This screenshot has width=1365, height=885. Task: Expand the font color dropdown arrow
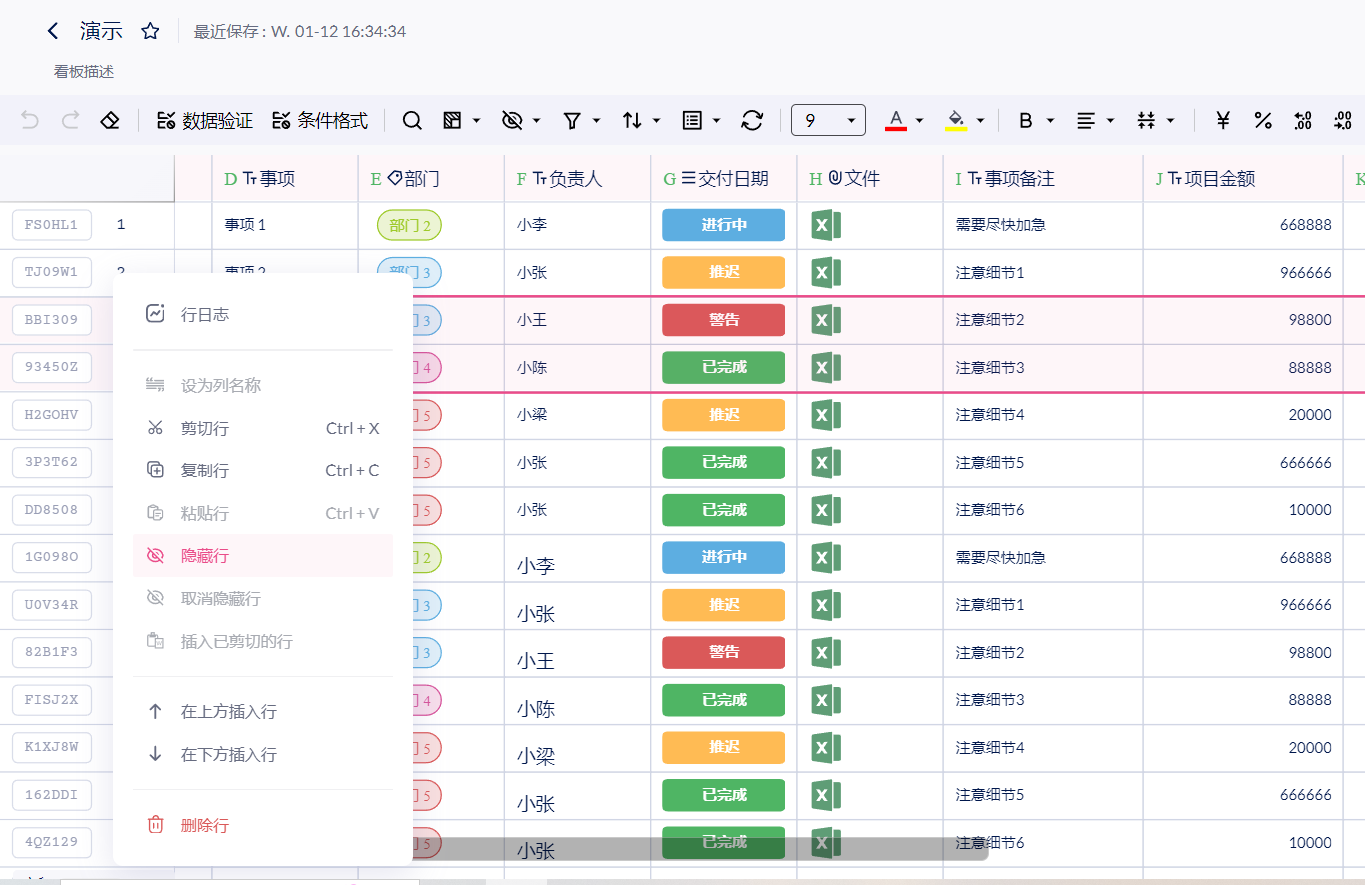pos(920,120)
